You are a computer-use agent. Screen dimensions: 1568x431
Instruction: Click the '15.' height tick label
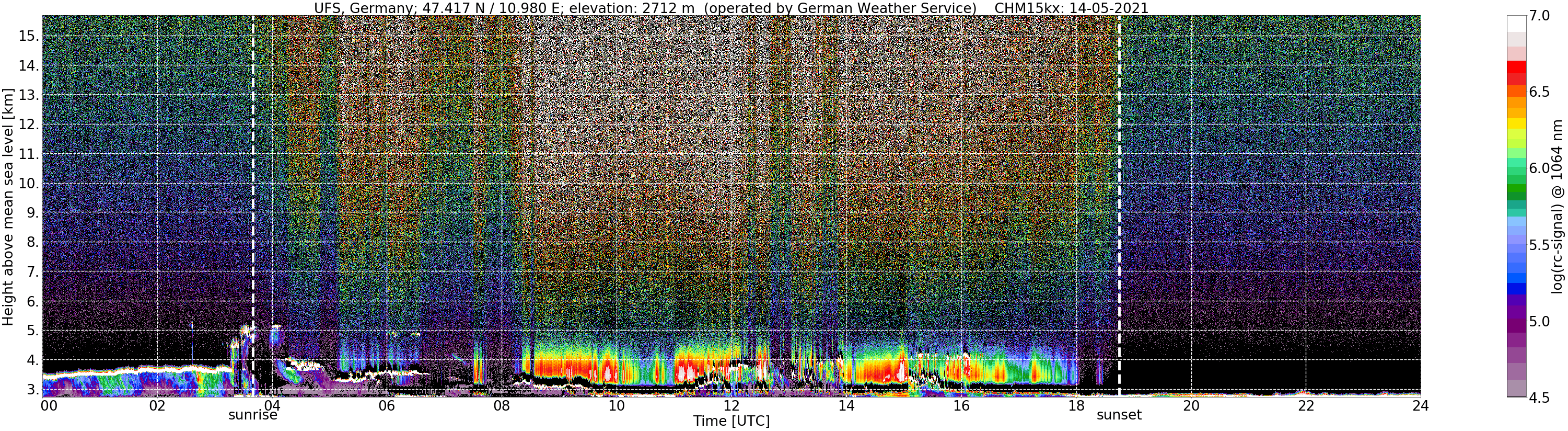[28, 36]
